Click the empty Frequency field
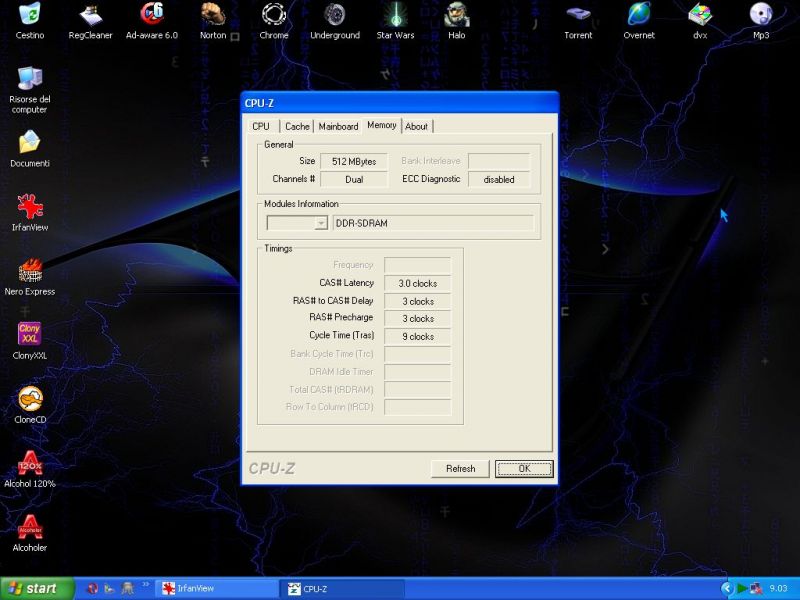The width and height of the screenshot is (800, 600). [417, 265]
